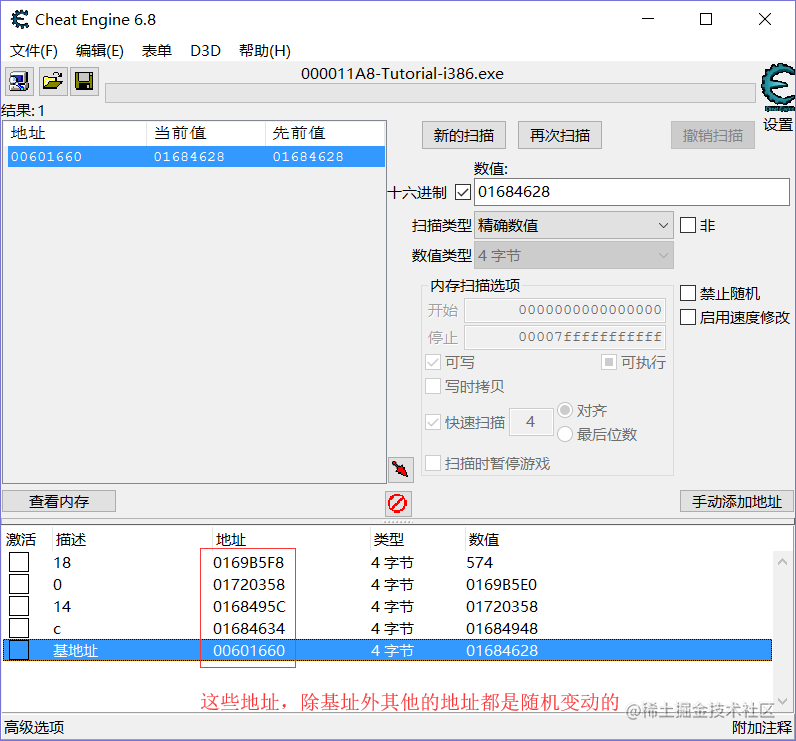This screenshot has height=741, width=796.
Task: Select address 0169B5F8 in address list
Action: point(249,563)
